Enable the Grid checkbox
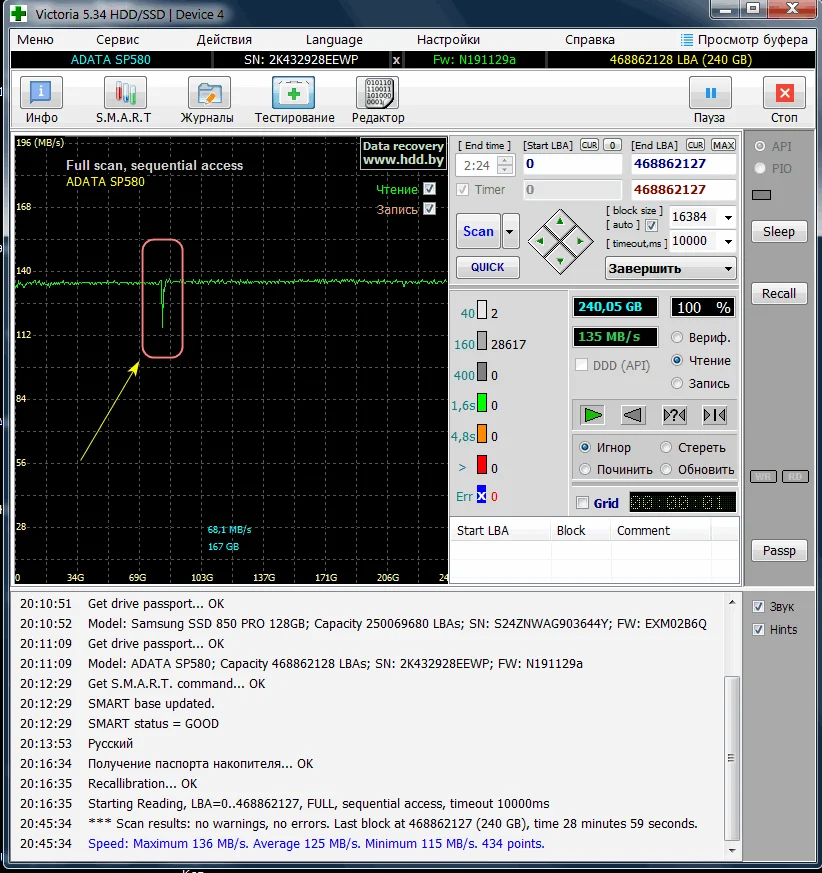Screen dimensions: 822x873 (583, 503)
